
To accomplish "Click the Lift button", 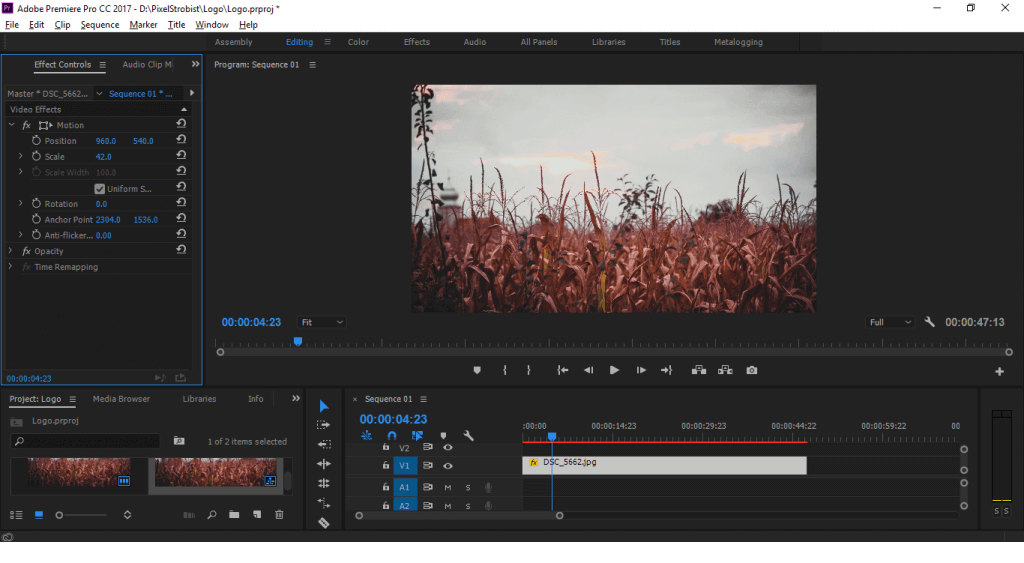I will [x=699, y=370].
